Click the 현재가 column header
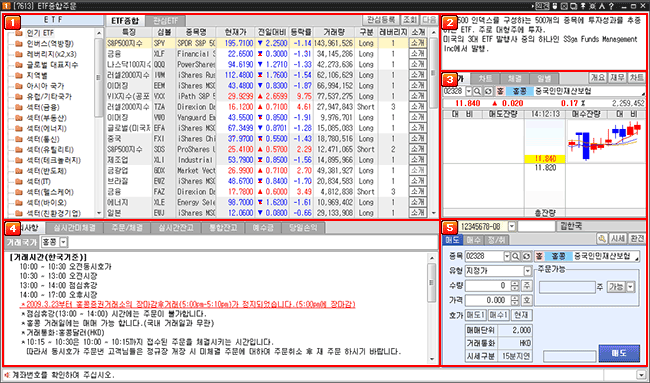This screenshot has height=383, width=650. 235,32
